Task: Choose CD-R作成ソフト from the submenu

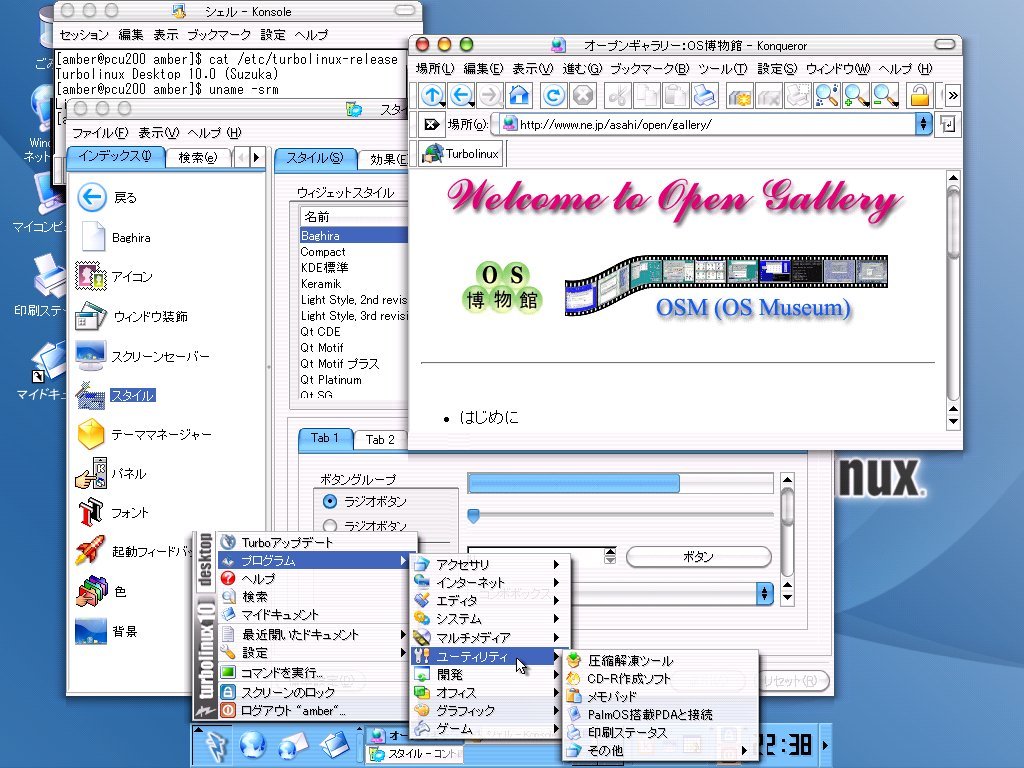Action: pyautogui.click(x=660, y=679)
